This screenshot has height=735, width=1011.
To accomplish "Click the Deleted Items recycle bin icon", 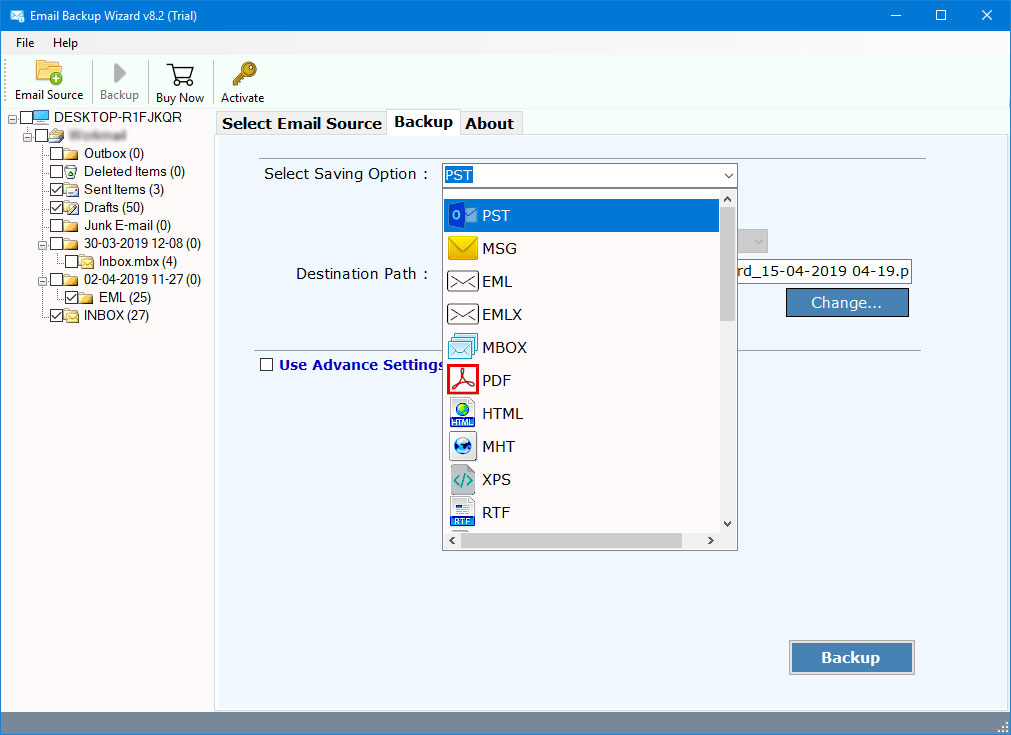I will pos(71,172).
